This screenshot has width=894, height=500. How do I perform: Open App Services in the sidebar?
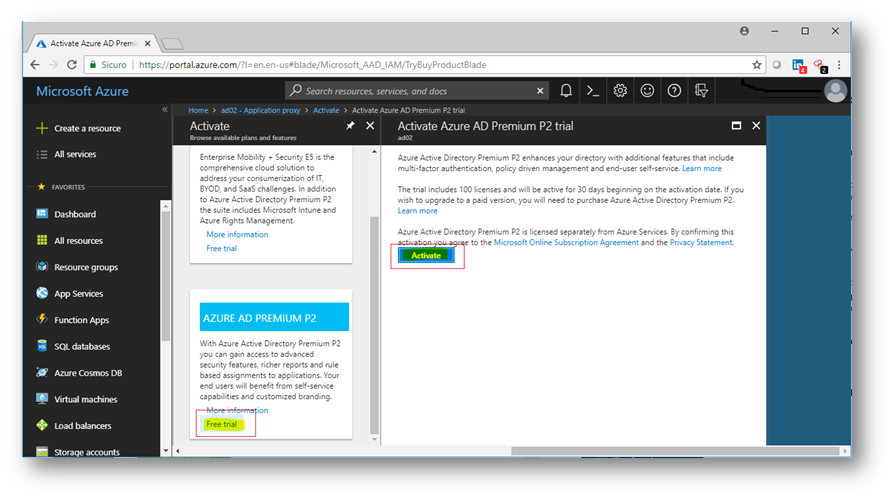(78, 294)
